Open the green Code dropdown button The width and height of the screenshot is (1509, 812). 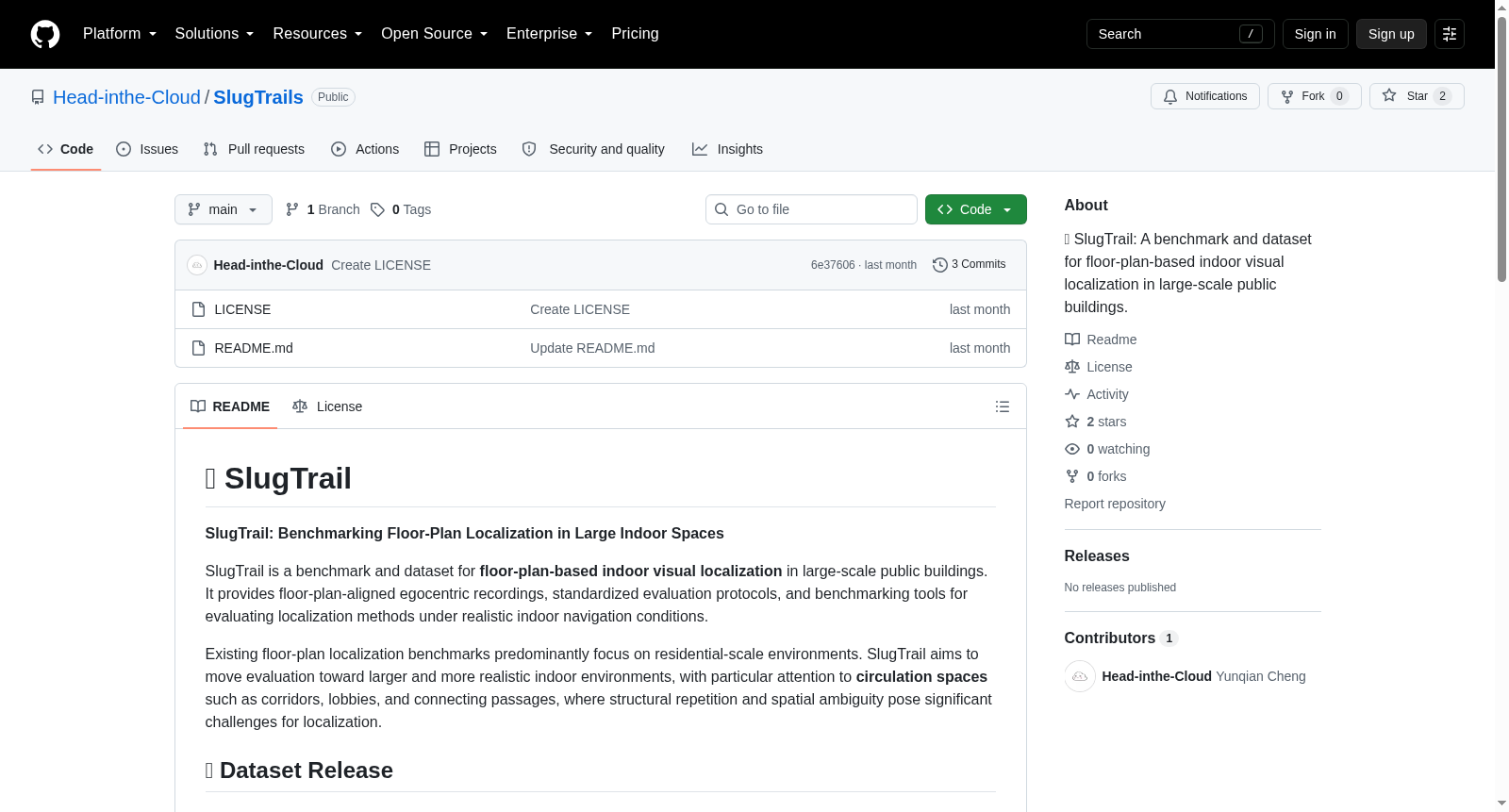point(976,209)
